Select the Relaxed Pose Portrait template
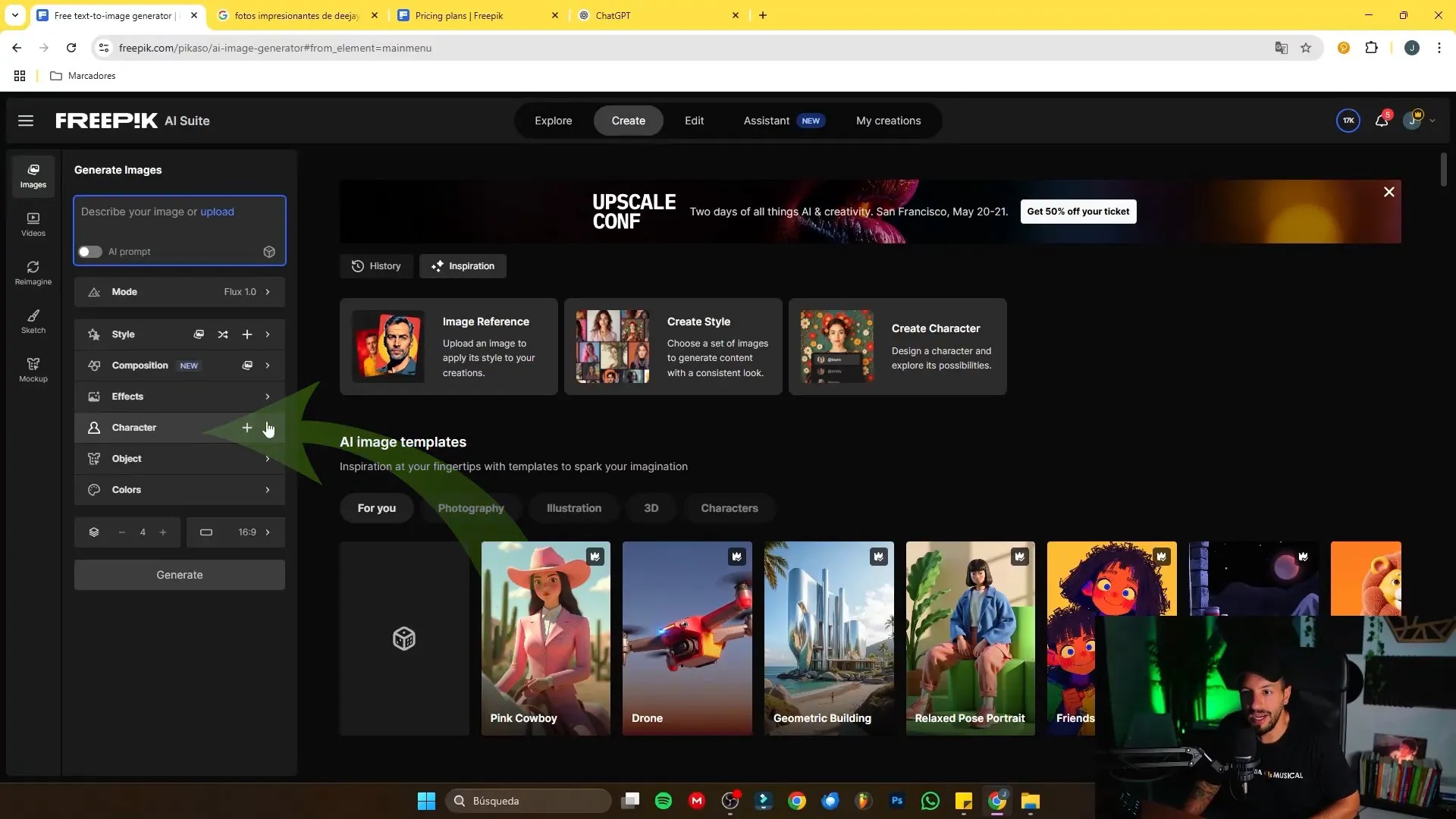 click(x=971, y=639)
